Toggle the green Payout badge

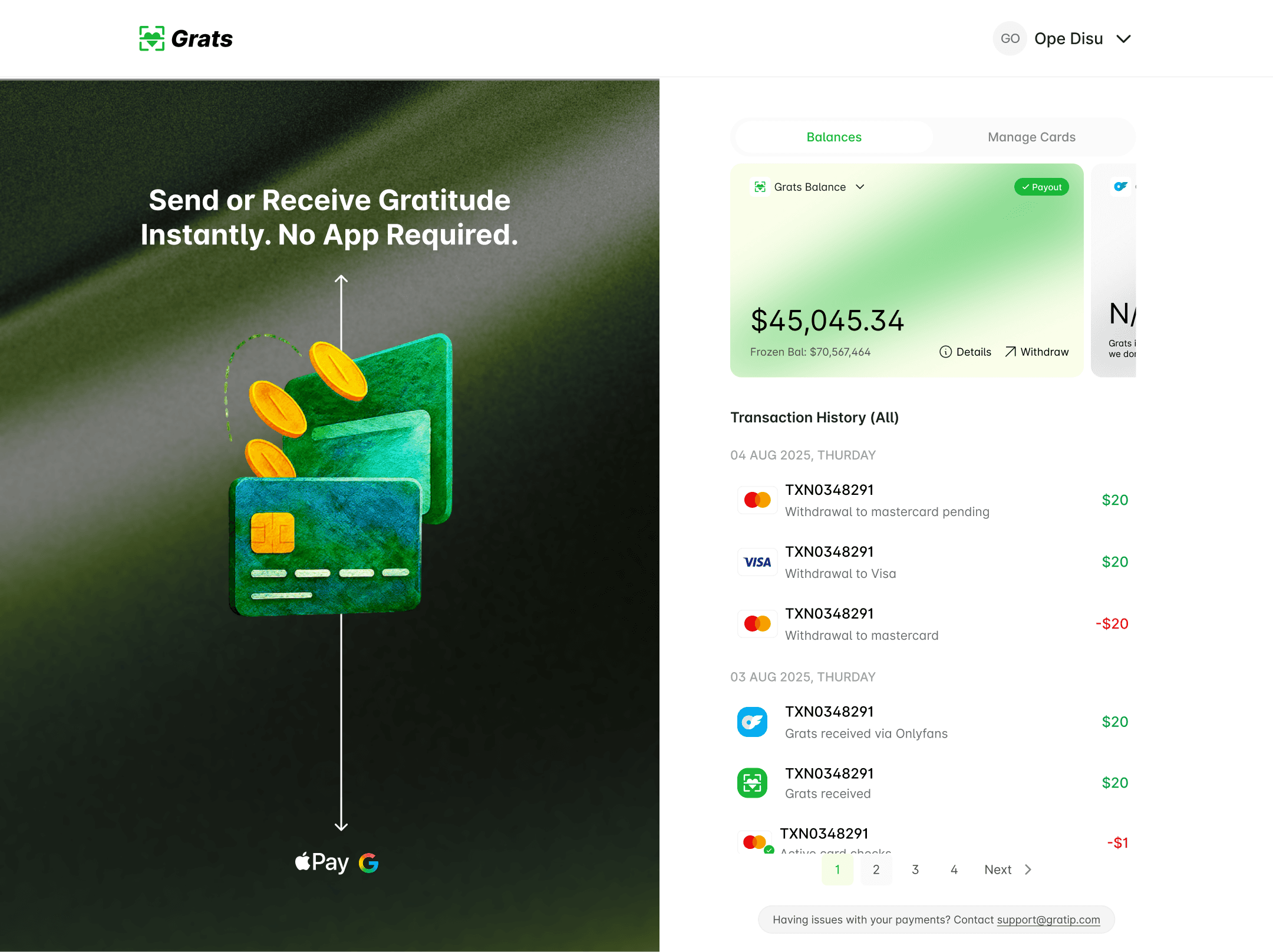click(x=1041, y=187)
